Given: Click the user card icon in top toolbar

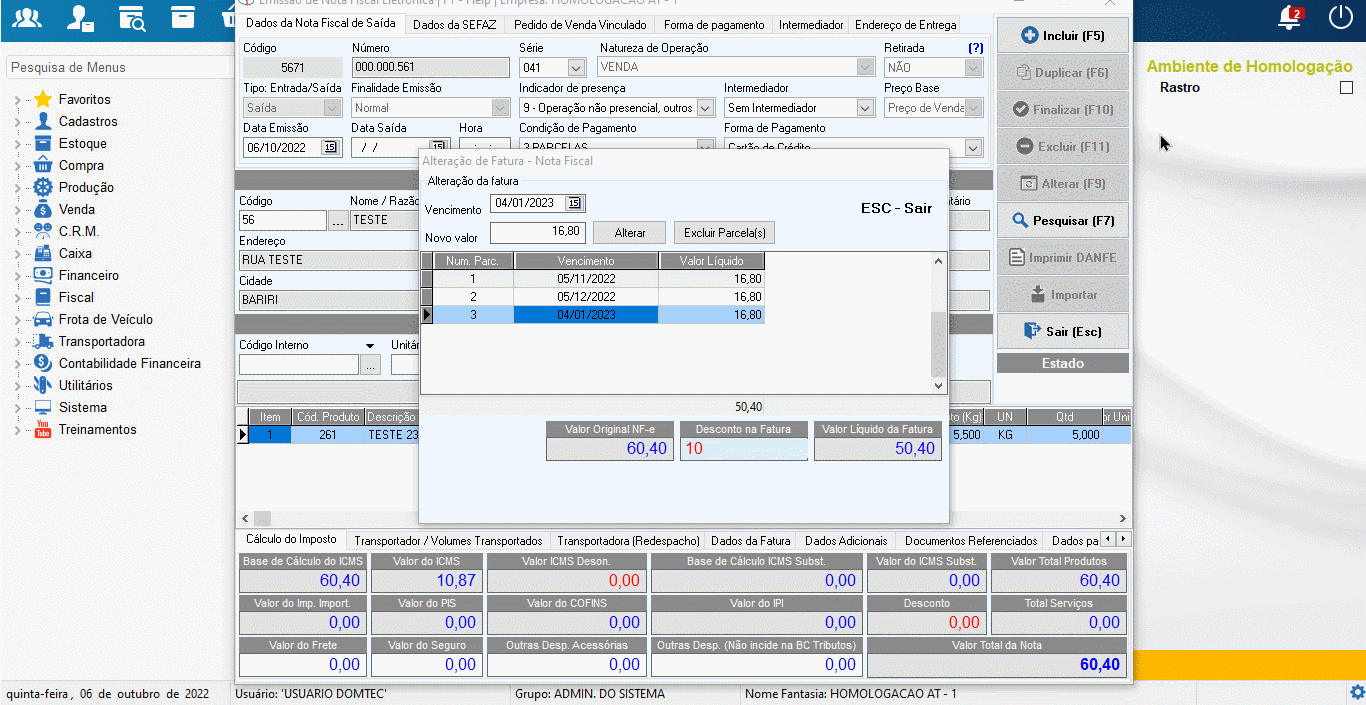Looking at the screenshot, I should (81, 18).
